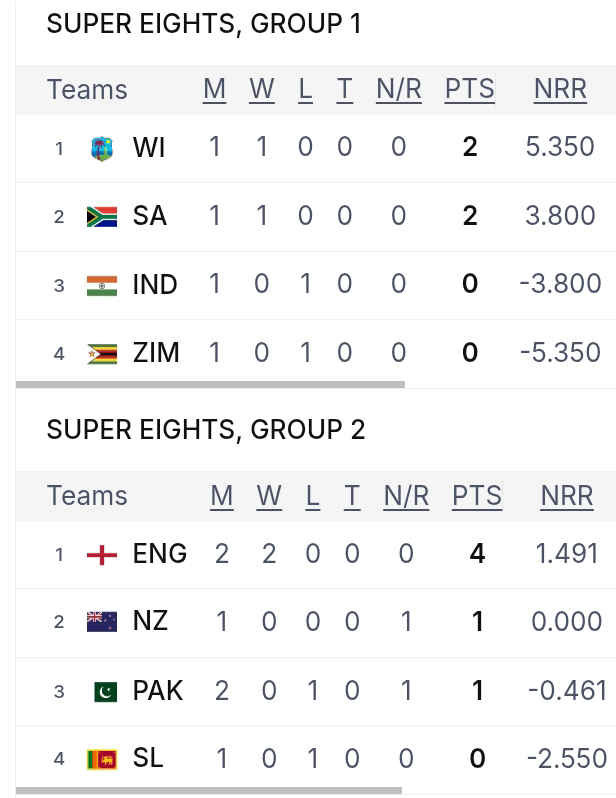Click Group 1 NRR column header
The height and width of the screenshot is (798, 616).
pos(560,90)
